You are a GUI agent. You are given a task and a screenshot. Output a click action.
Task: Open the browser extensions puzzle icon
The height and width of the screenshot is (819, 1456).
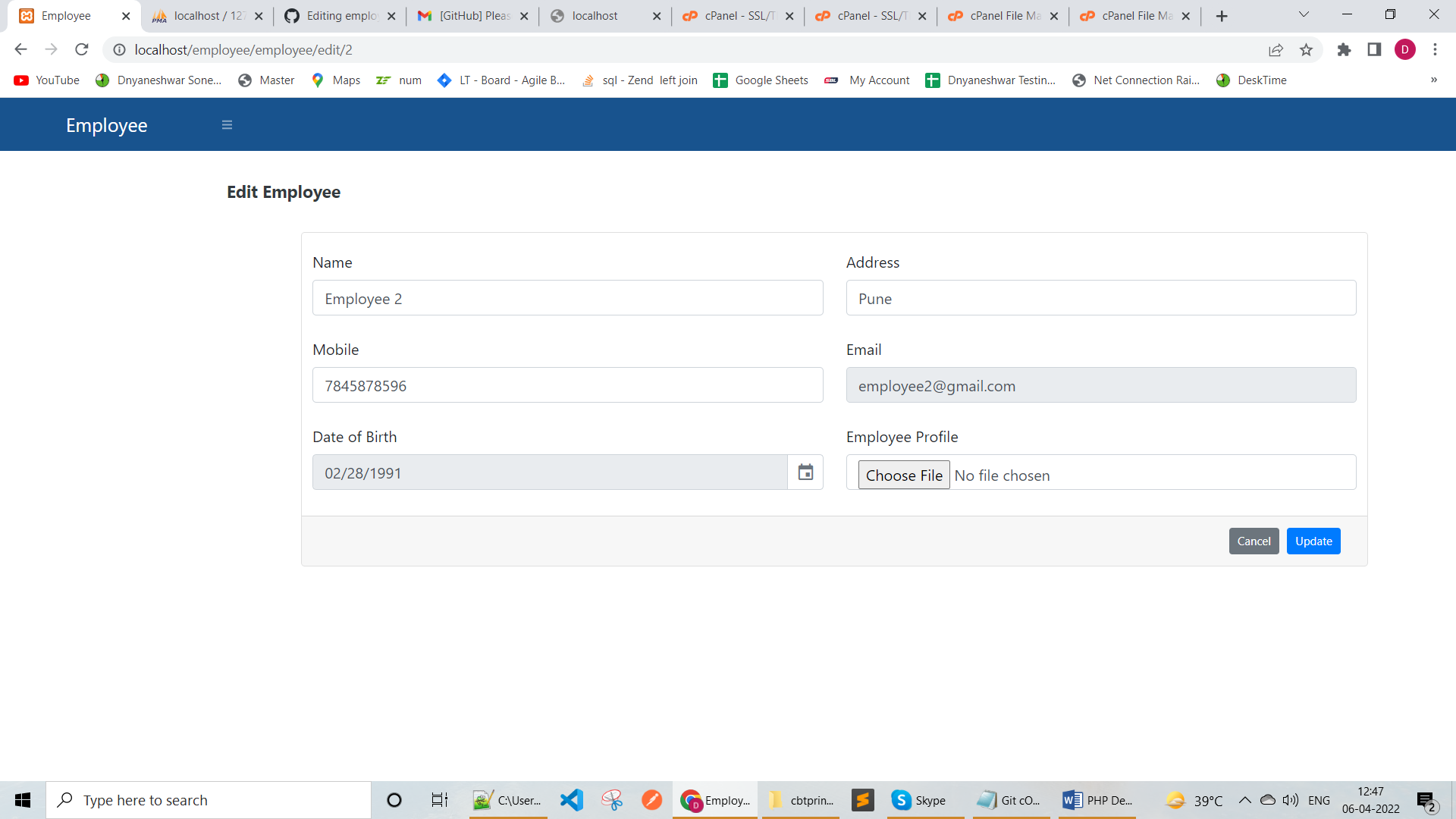click(x=1345, y=49)
